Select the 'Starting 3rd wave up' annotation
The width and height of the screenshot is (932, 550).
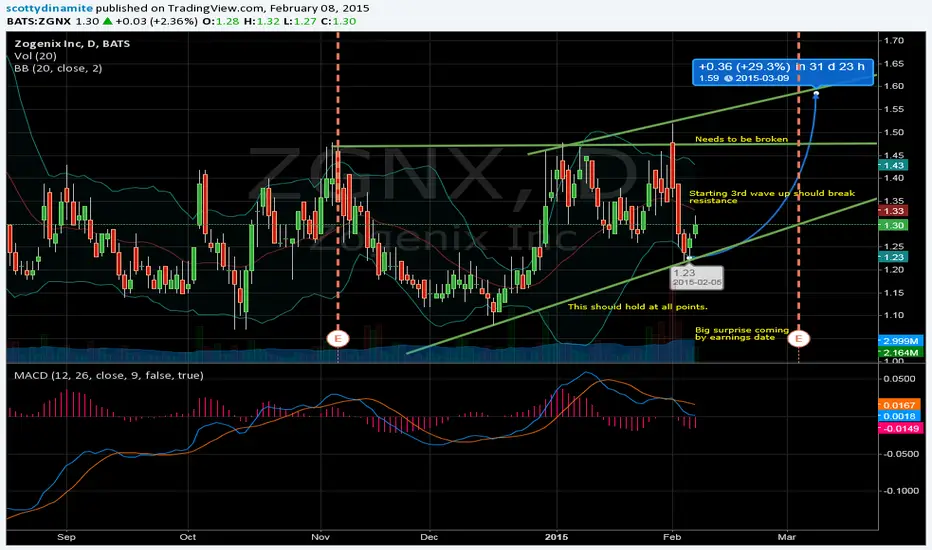[x=772, y=197]
